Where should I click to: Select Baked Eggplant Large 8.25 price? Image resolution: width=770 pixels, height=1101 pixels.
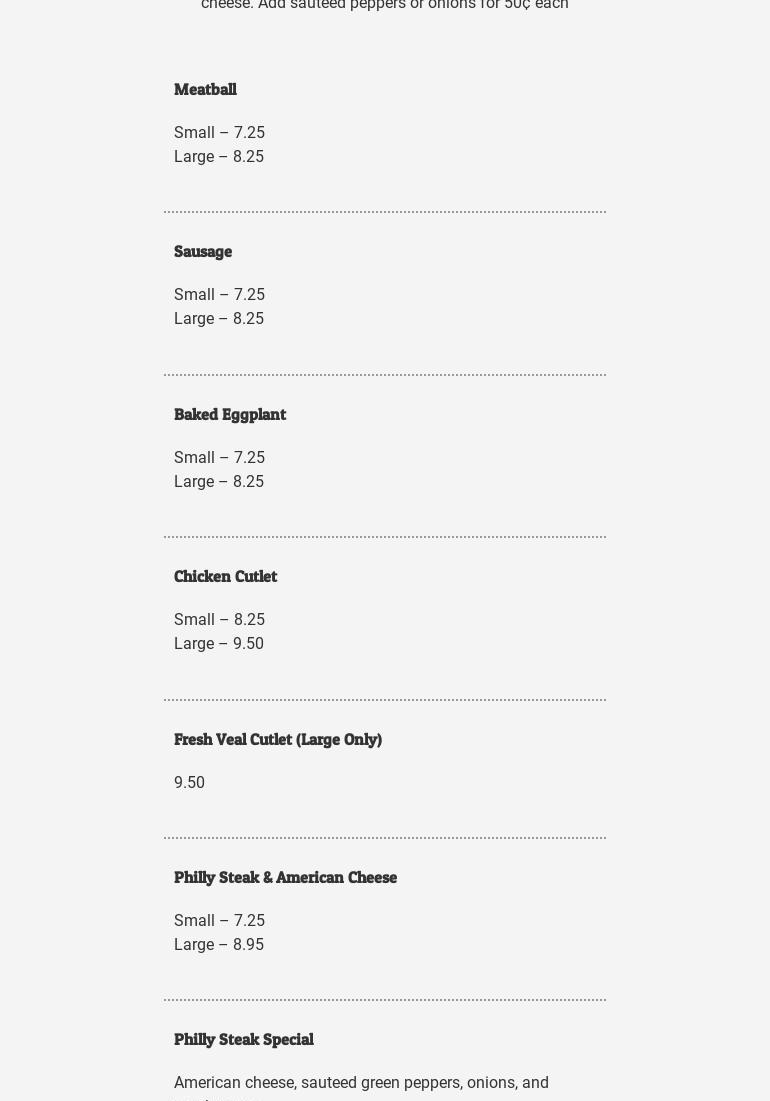point(219,482)
